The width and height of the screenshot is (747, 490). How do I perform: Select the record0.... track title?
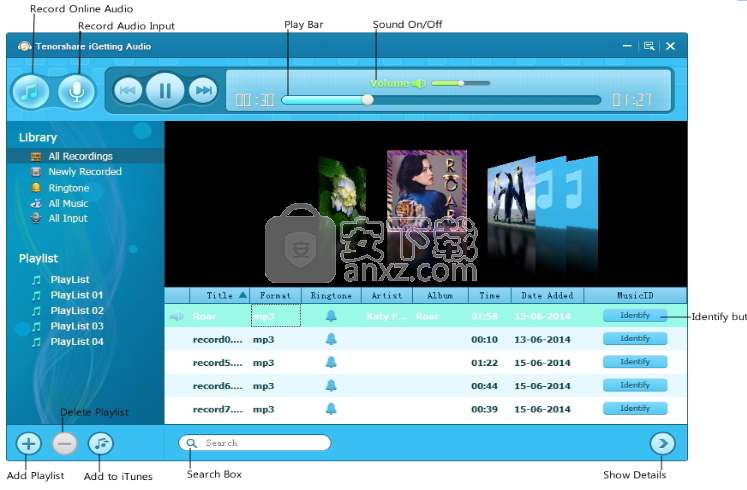[218, 340]
